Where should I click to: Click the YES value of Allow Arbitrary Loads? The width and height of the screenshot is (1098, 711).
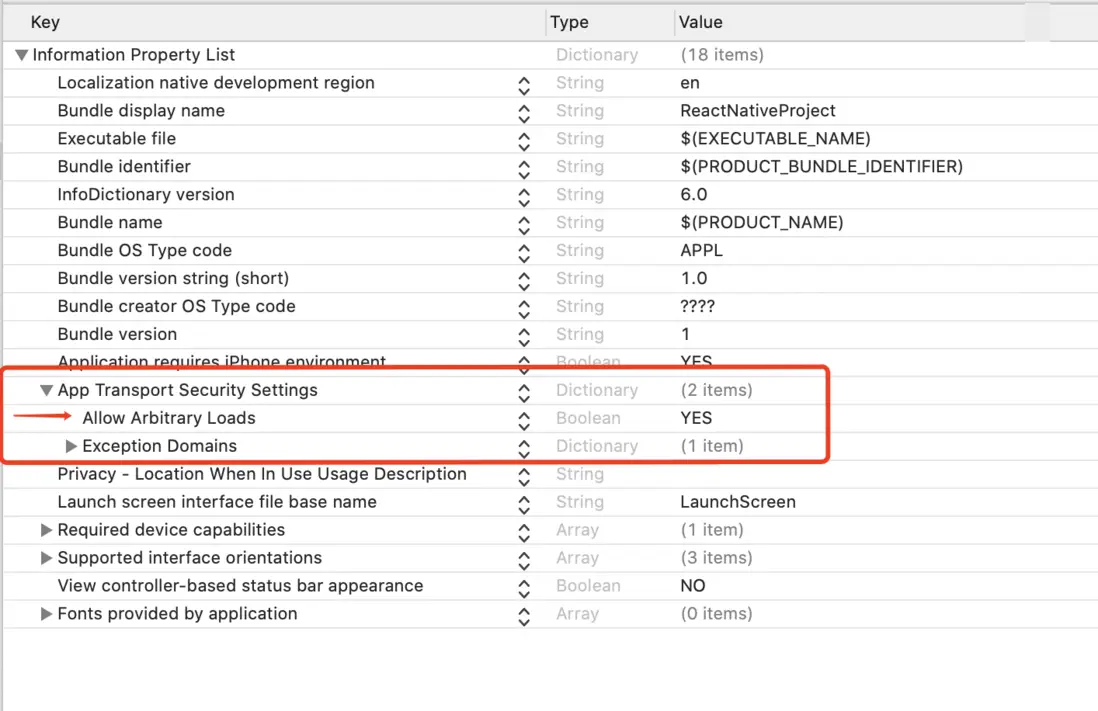pos(696,418)
